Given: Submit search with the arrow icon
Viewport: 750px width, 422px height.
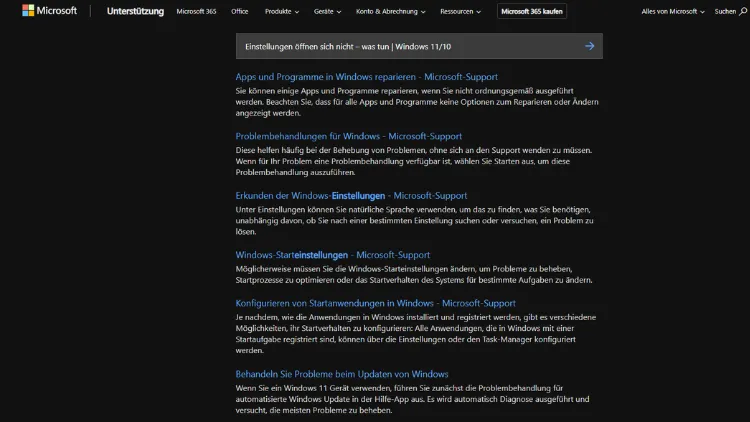Looking at the screenshot, I should pos(589,46).
